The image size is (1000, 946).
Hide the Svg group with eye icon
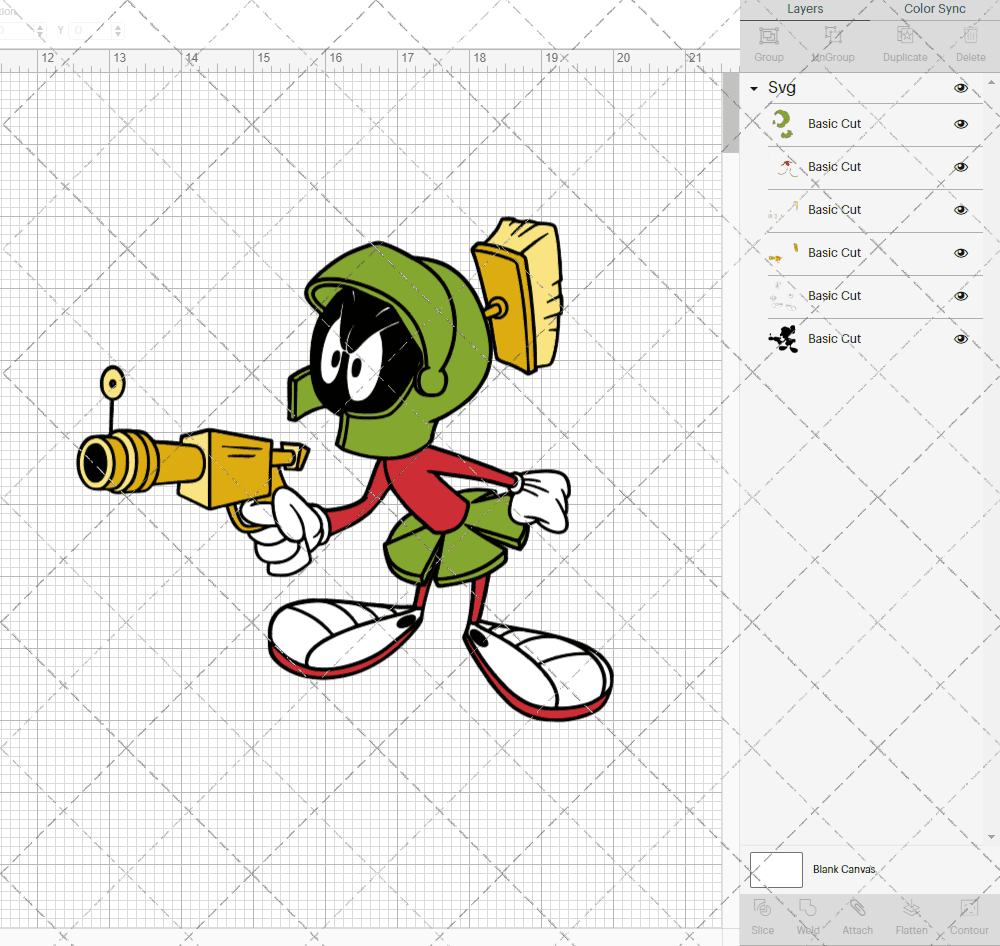click(961, 88)
